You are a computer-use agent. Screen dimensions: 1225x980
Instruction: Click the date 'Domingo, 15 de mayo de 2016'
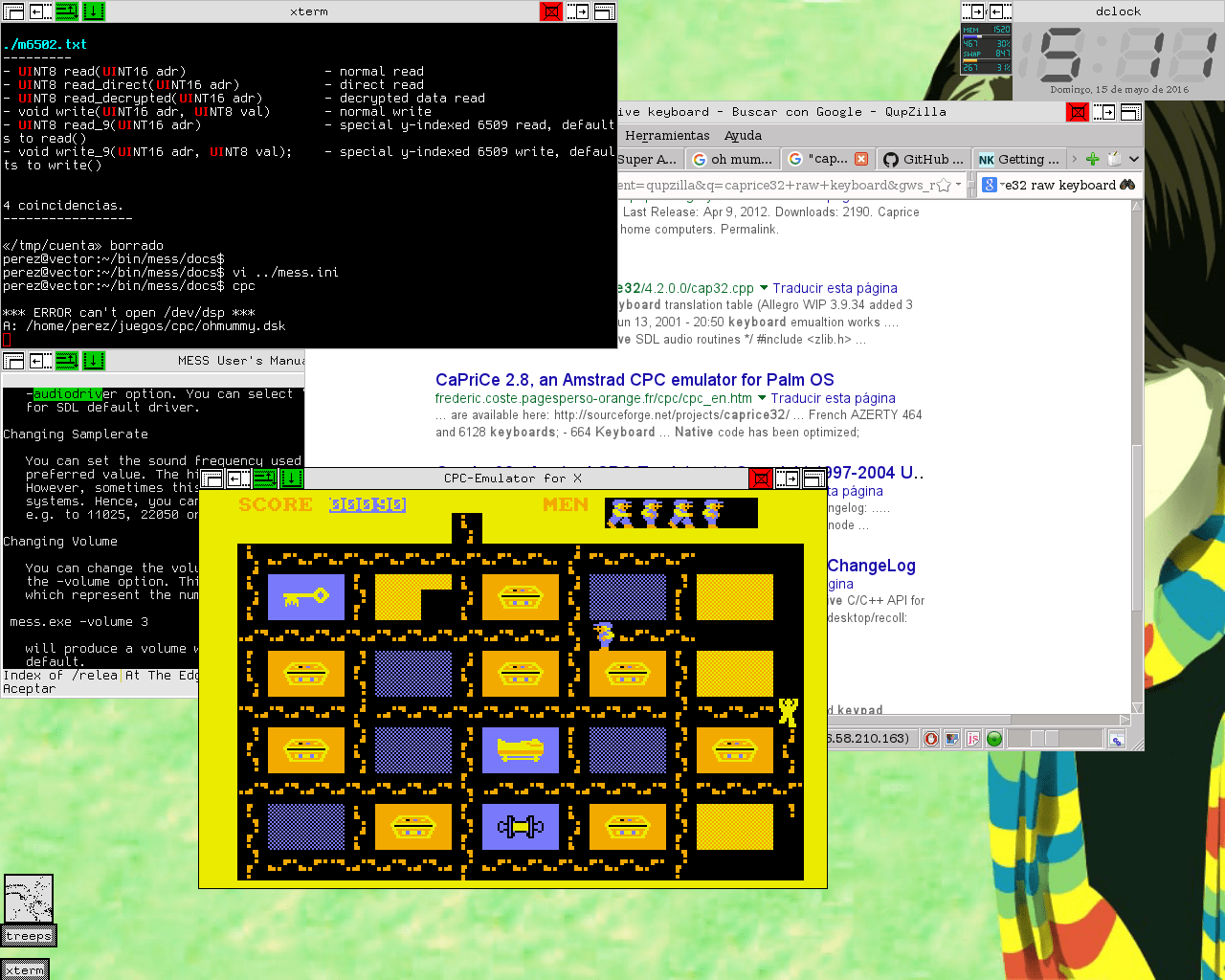[x=1119, y=90]
